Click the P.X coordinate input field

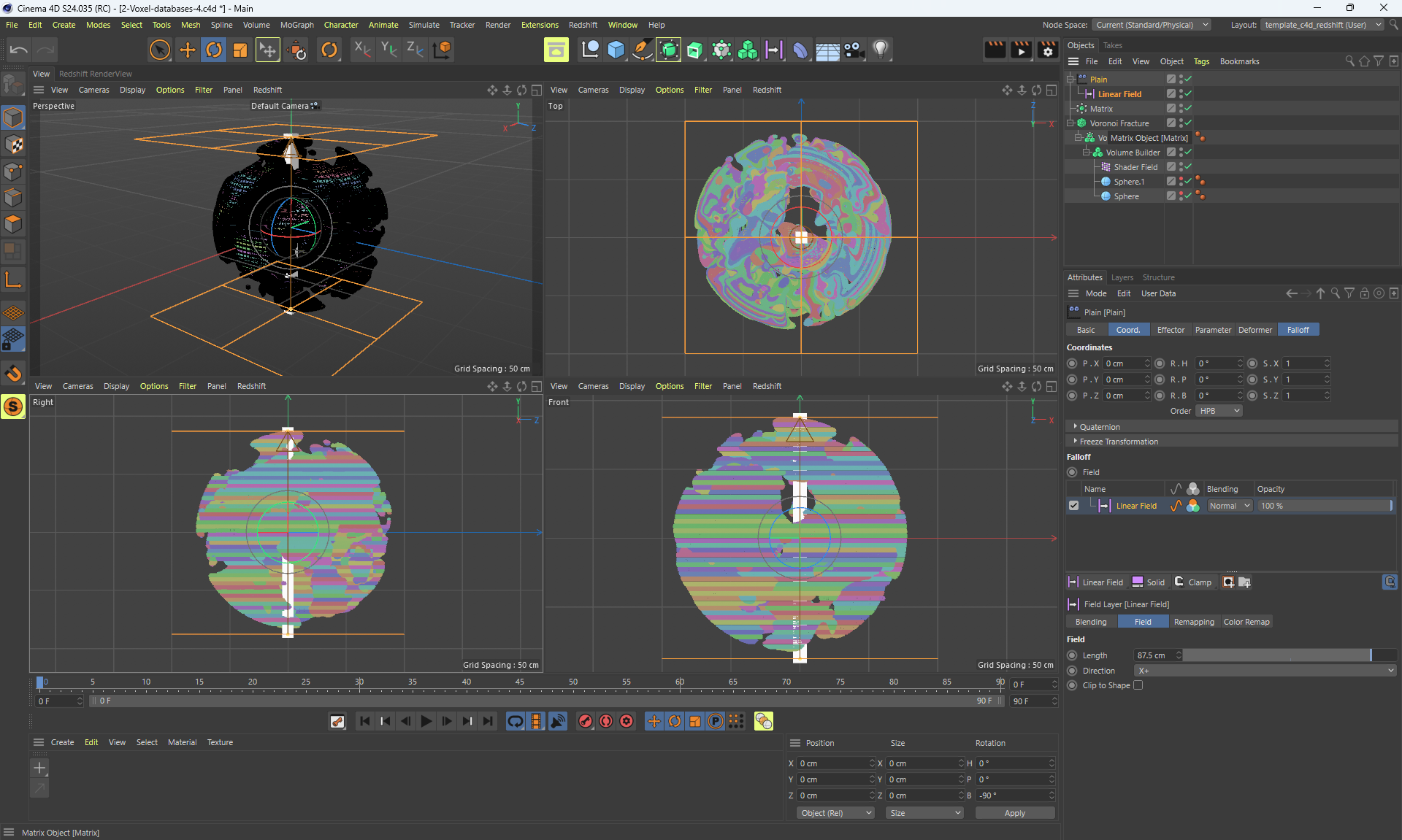pos(1123,363)
